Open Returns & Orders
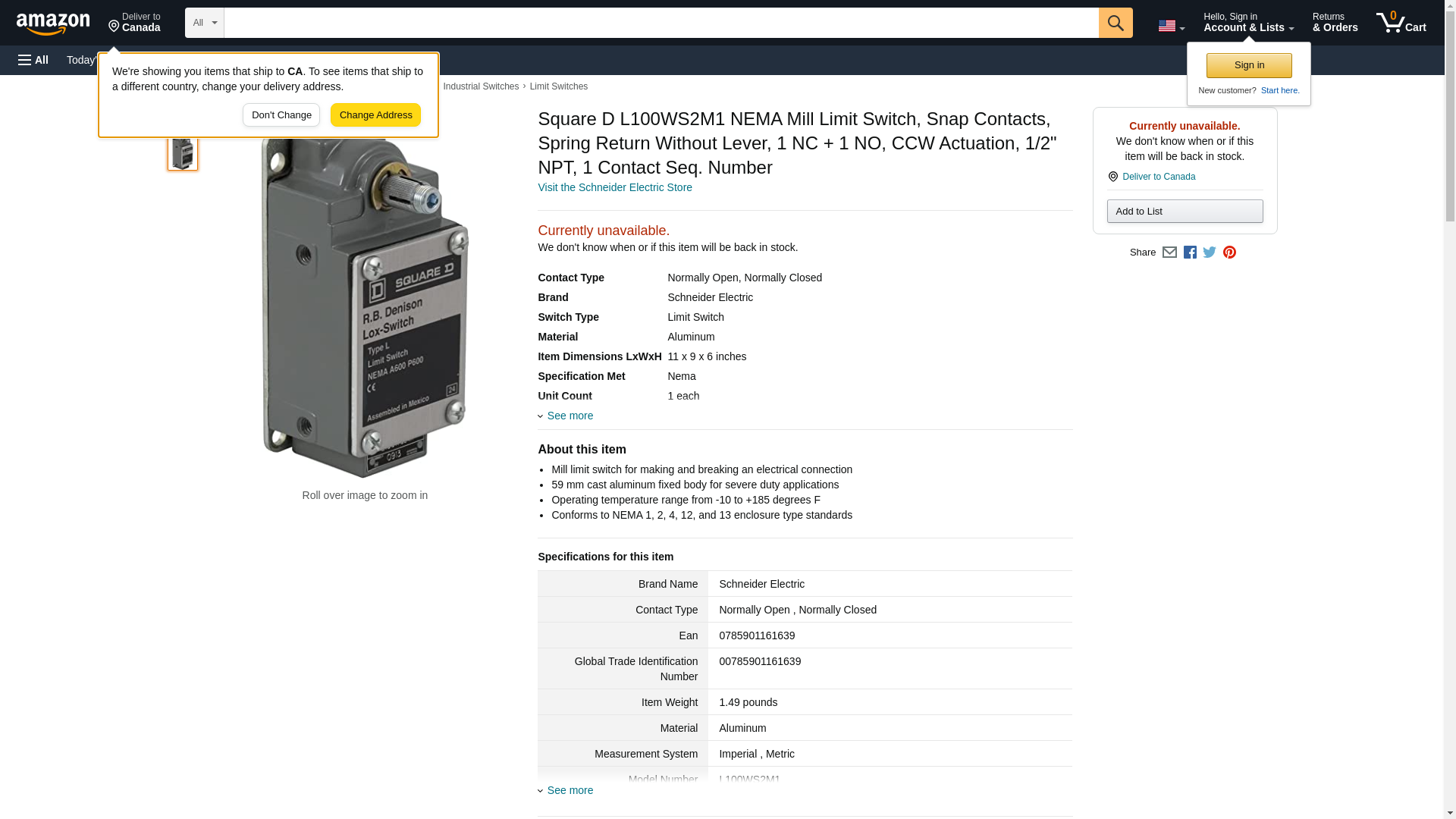Image resolution: width=1456 pixels, height=819 pixels. click(x=1335, y=23)
